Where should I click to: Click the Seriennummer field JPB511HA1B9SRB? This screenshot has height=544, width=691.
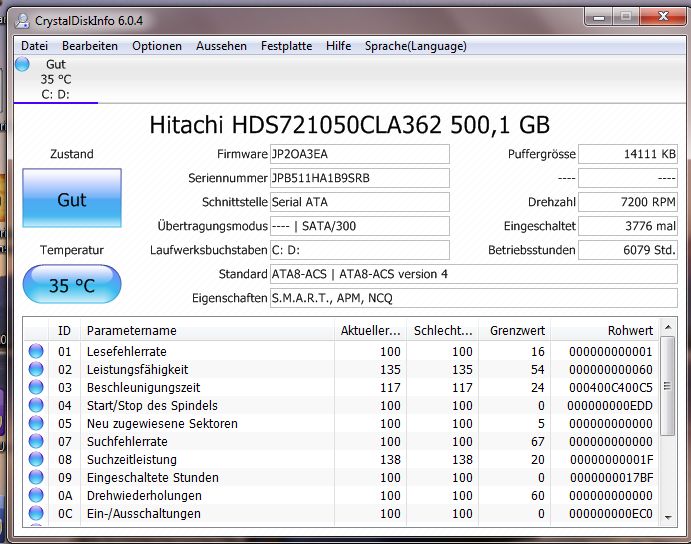pyautogui.click(x=360, y=178)
